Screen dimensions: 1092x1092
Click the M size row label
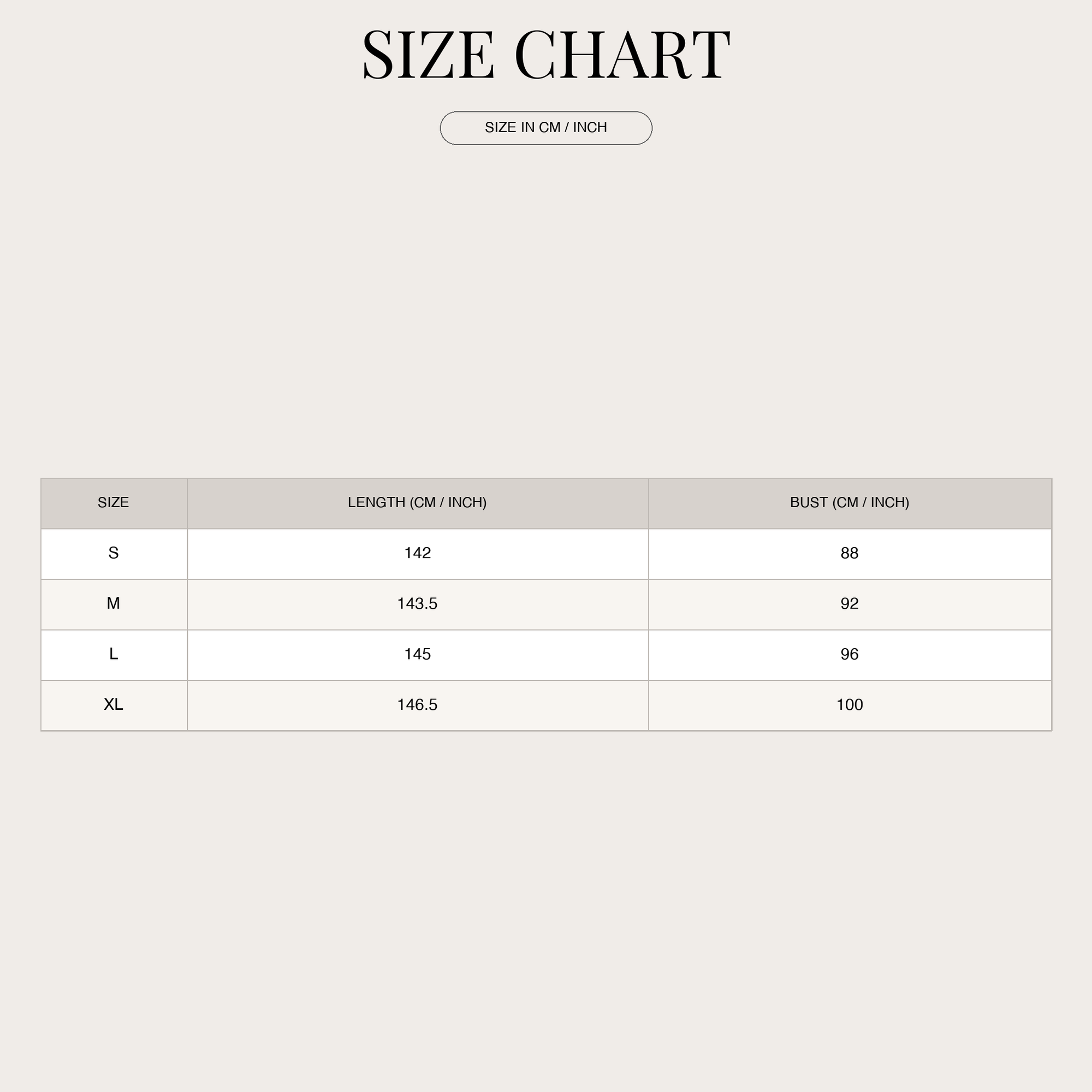pos(114,603)
